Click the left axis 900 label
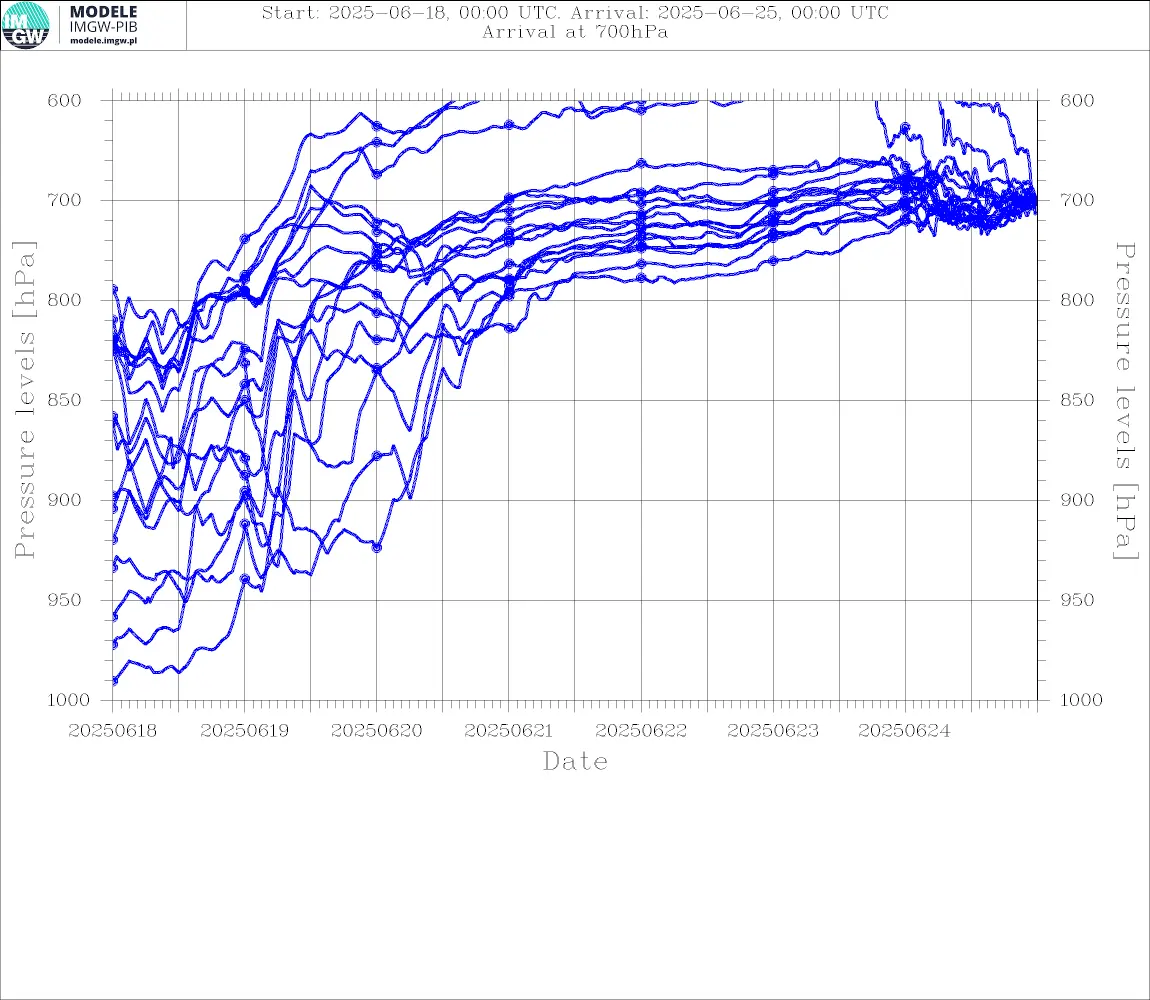This screenshot has height=1000, width=1150. tap(64, 500)
